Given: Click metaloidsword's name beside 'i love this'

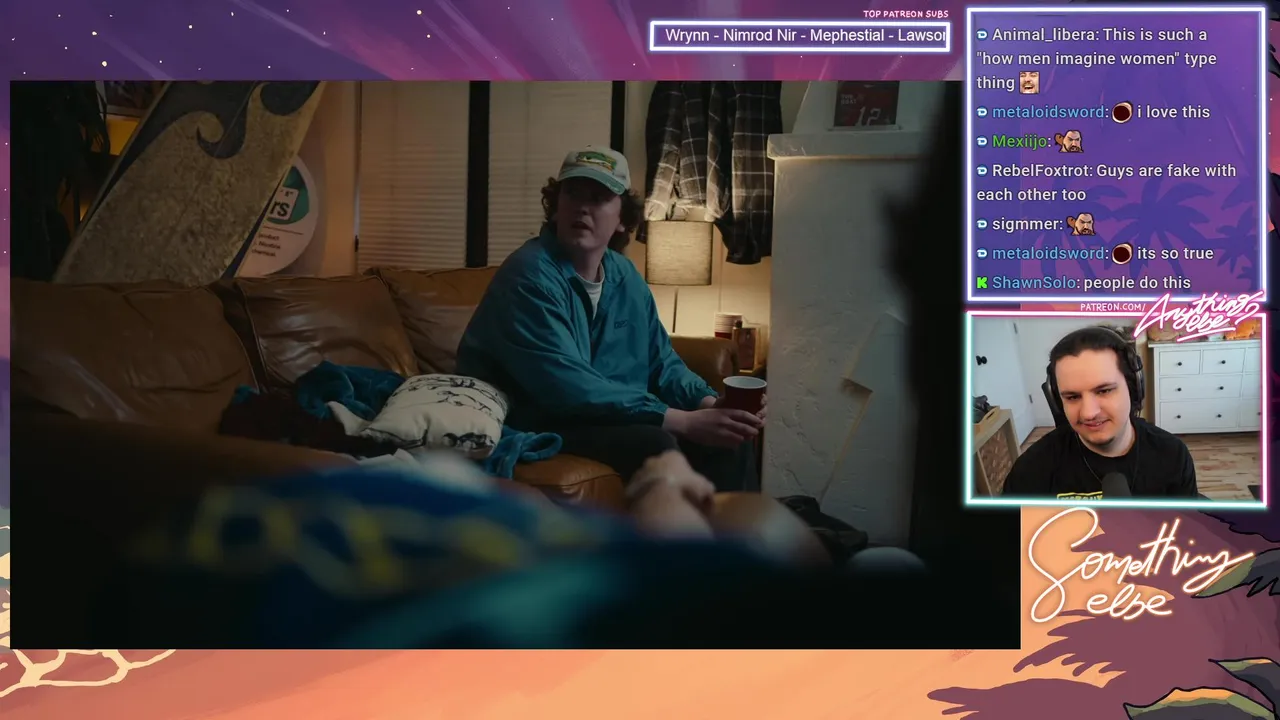Looking at the screenshot, I should [x=1048, y=112].
